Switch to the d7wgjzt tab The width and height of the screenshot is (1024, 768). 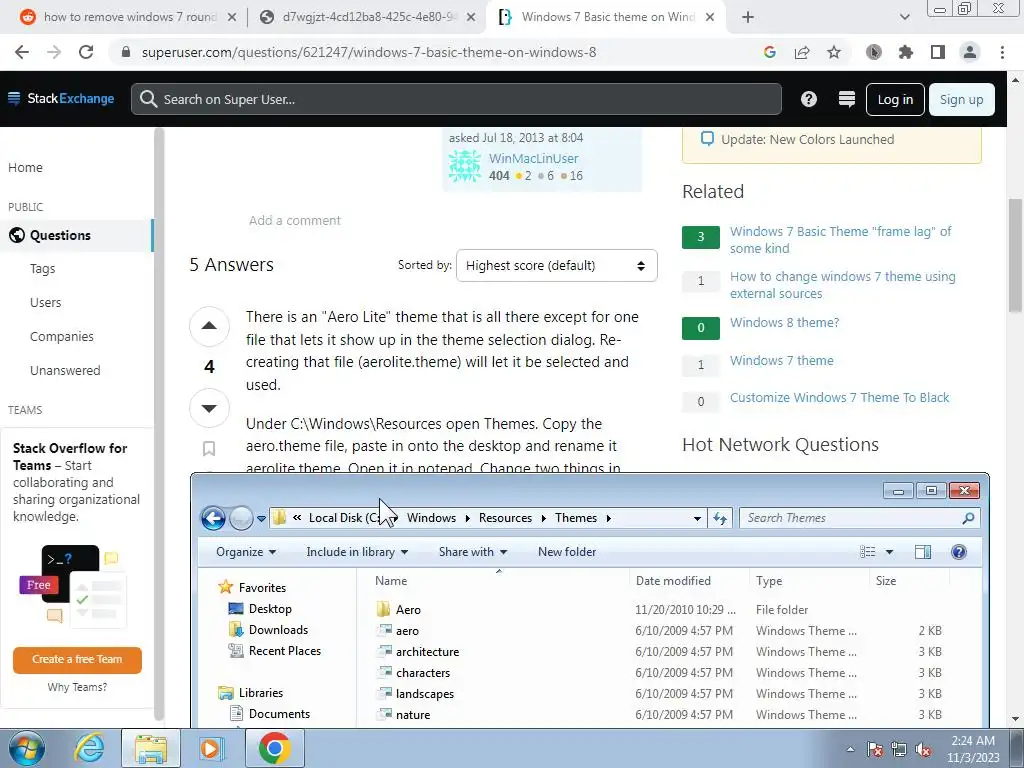[368, 17]
